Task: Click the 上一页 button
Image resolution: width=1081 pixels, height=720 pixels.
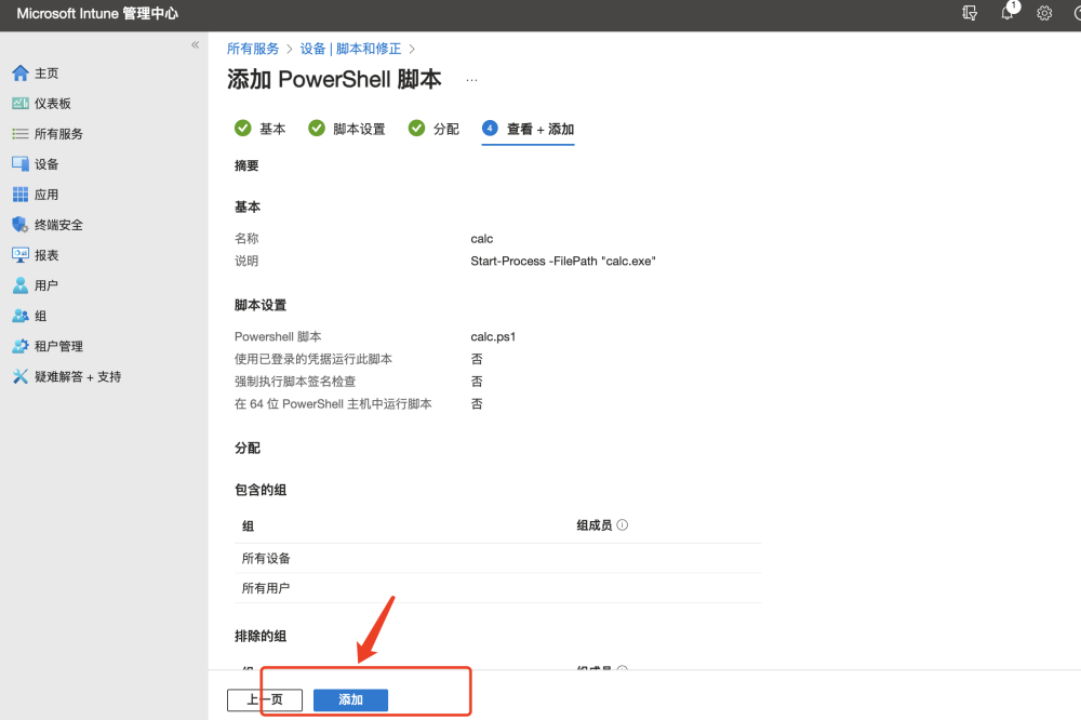Action: click(265, 699)
